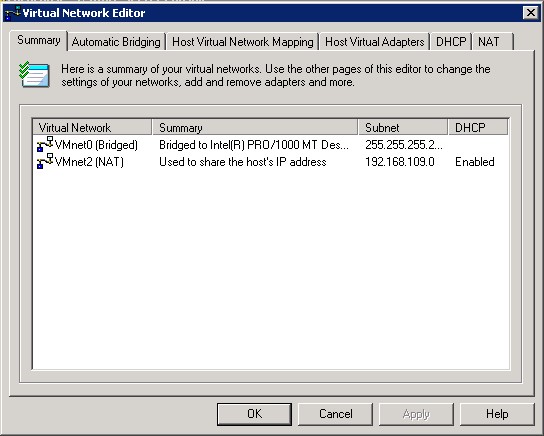Click the VMnet0 network adapter icon
The image size is (544, 436).
[45, 144]
